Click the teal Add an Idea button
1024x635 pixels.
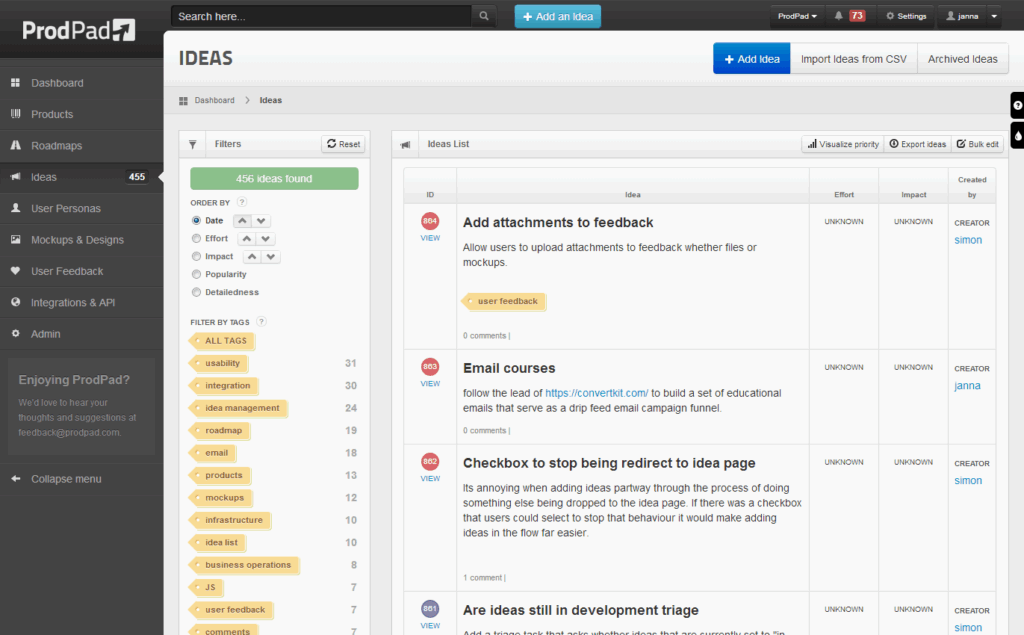click(558, 16)
